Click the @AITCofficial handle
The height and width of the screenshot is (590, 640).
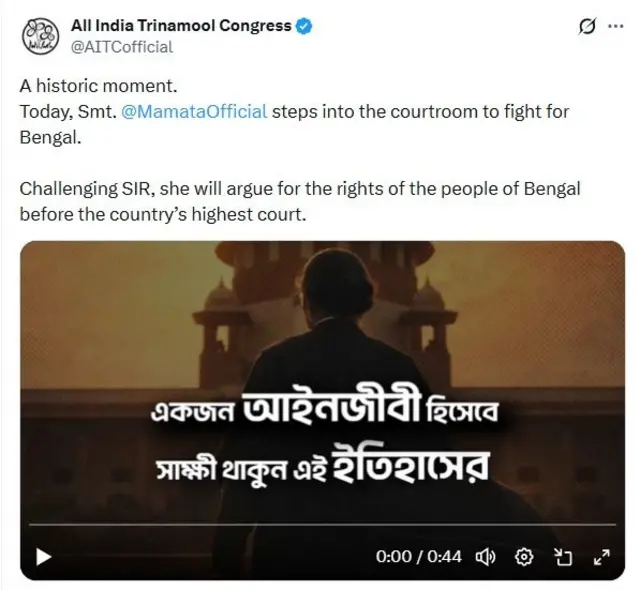(122, 47)
